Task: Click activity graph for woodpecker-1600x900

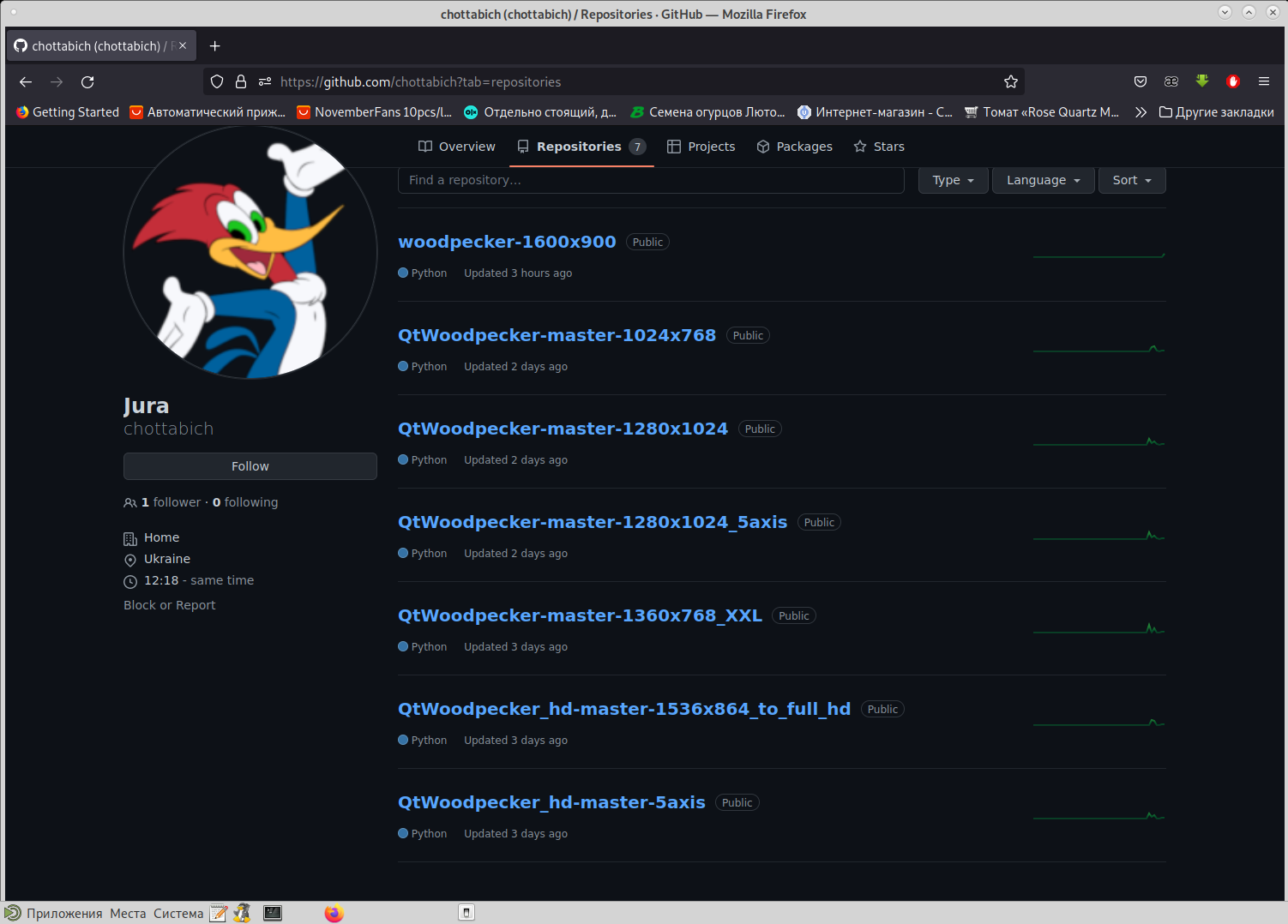Action: (x=1099, y=255)
